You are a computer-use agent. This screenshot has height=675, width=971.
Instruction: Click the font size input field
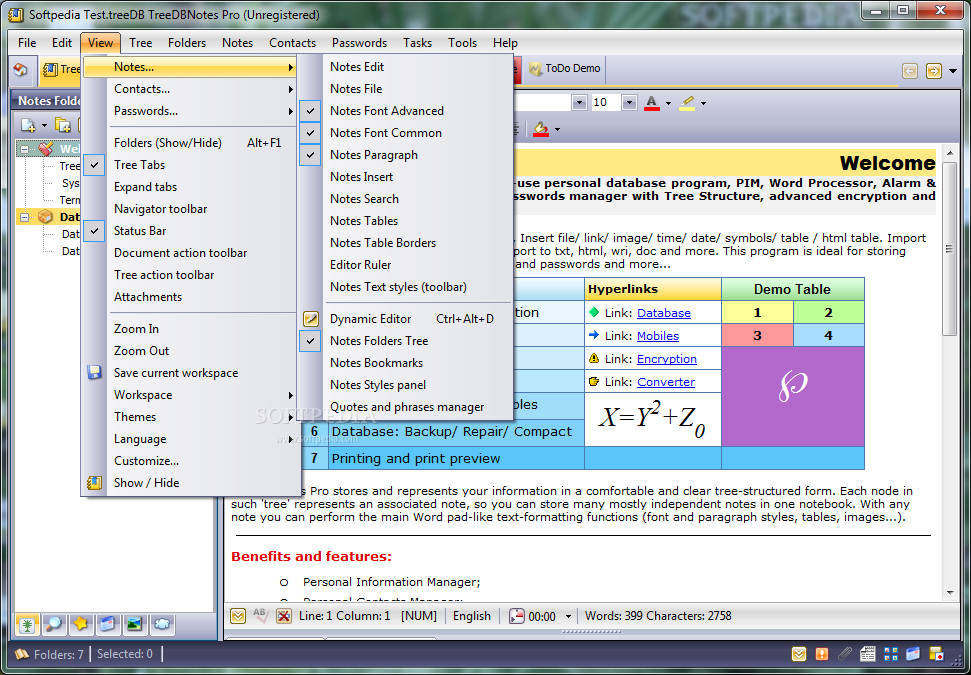pyautogui.click(x=606, y=102)
